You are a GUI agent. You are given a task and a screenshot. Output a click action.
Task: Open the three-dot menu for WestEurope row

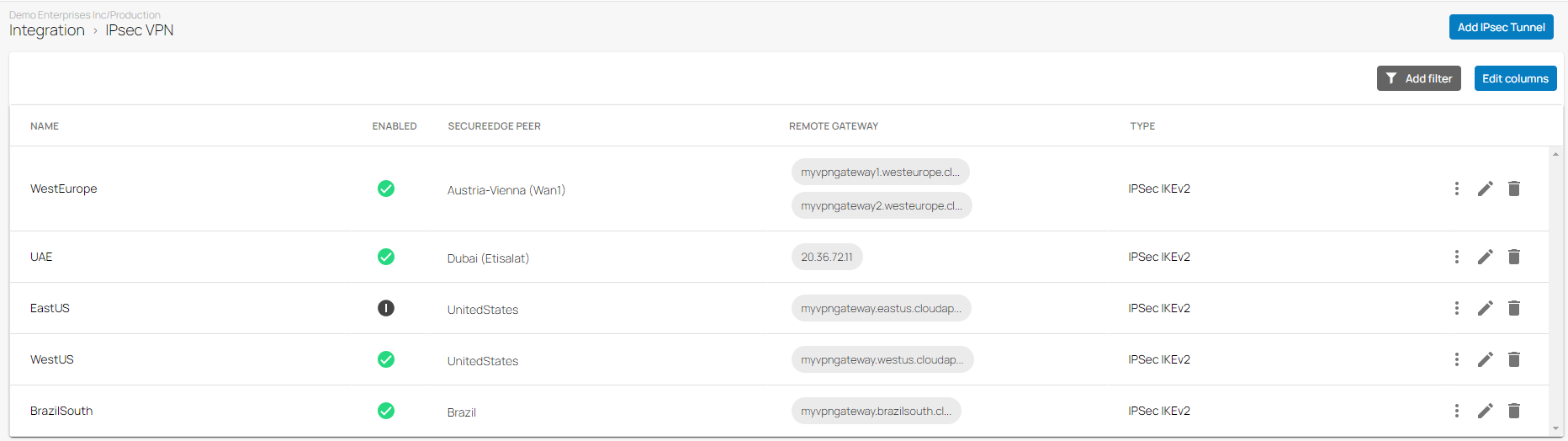tap(1456, 189)
